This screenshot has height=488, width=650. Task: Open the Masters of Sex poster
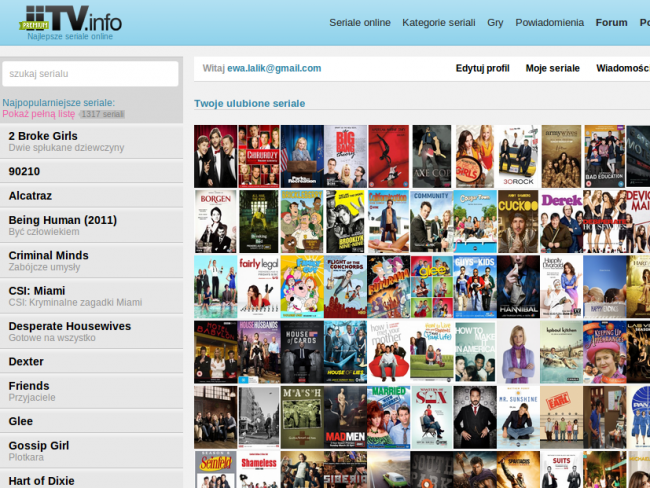pyautogui.click(x=432, y=417)
